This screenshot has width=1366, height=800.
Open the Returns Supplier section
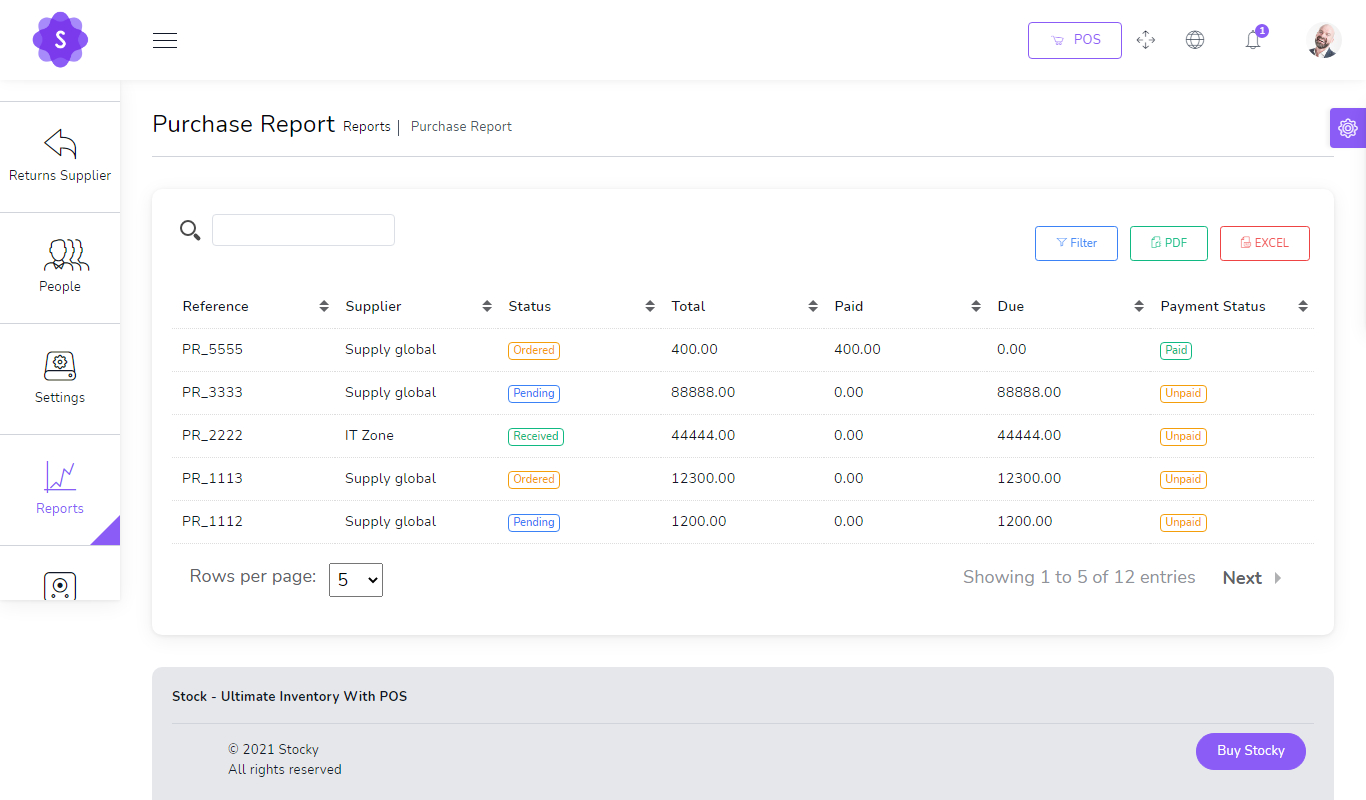(60, 157)
